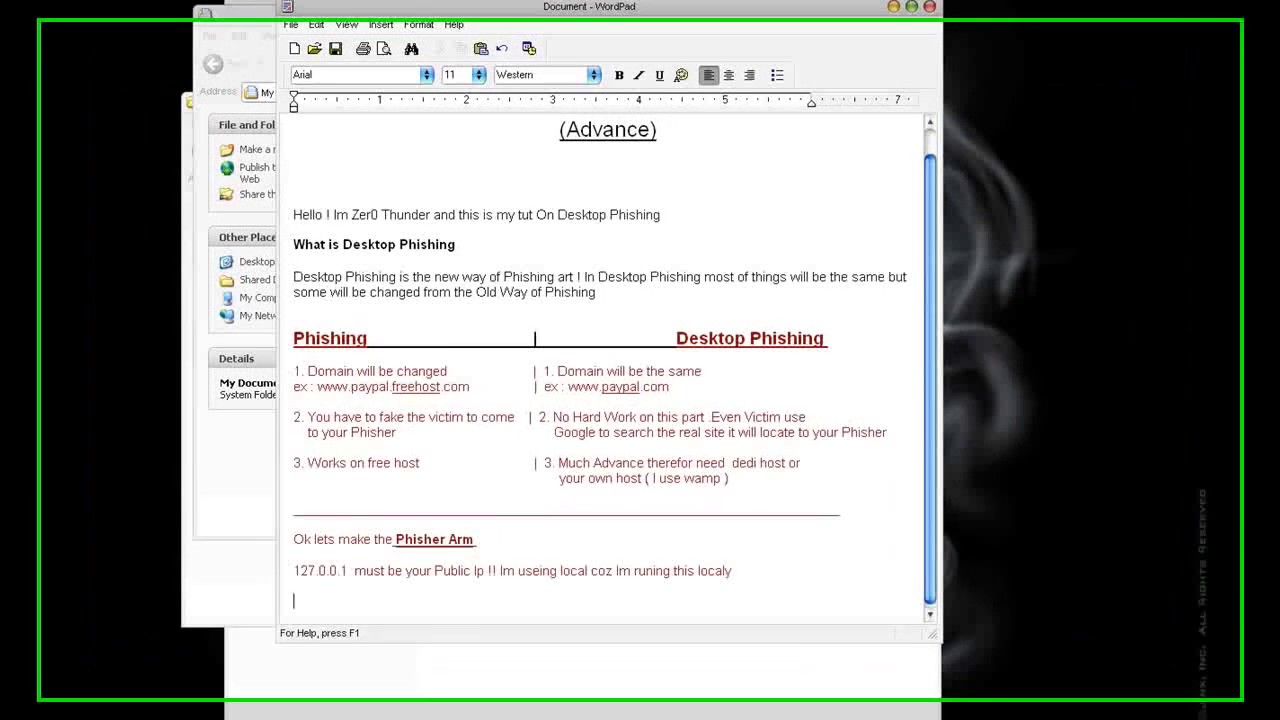1280x720 pixels.
Task: Open the Edit menu
Action: point(316,25)
